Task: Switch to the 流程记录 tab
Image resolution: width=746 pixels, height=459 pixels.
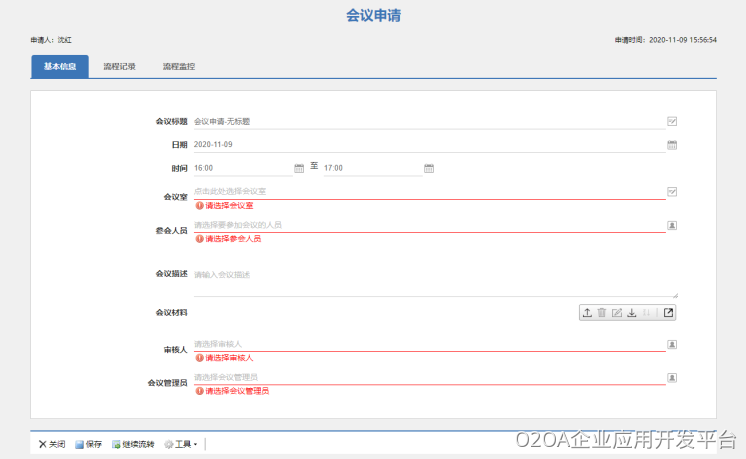Action: tap(119, 67)
